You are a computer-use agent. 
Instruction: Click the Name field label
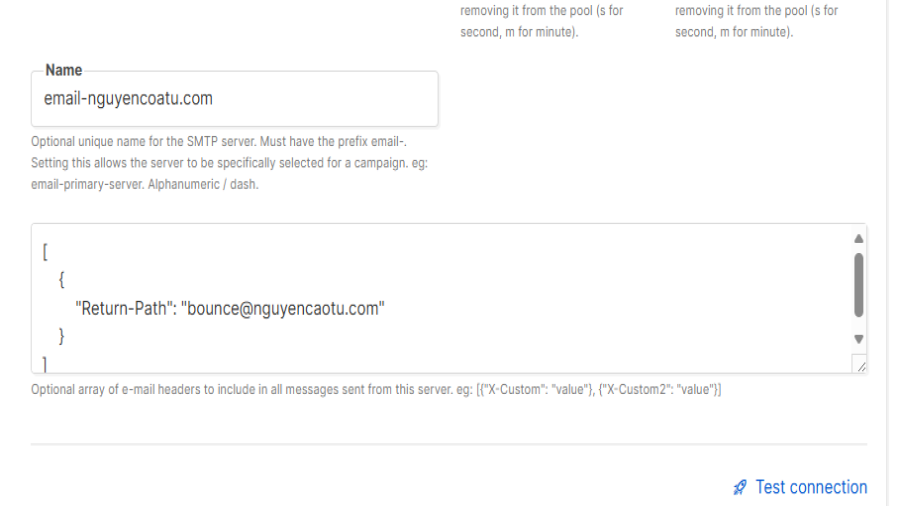tap(64, 70)
